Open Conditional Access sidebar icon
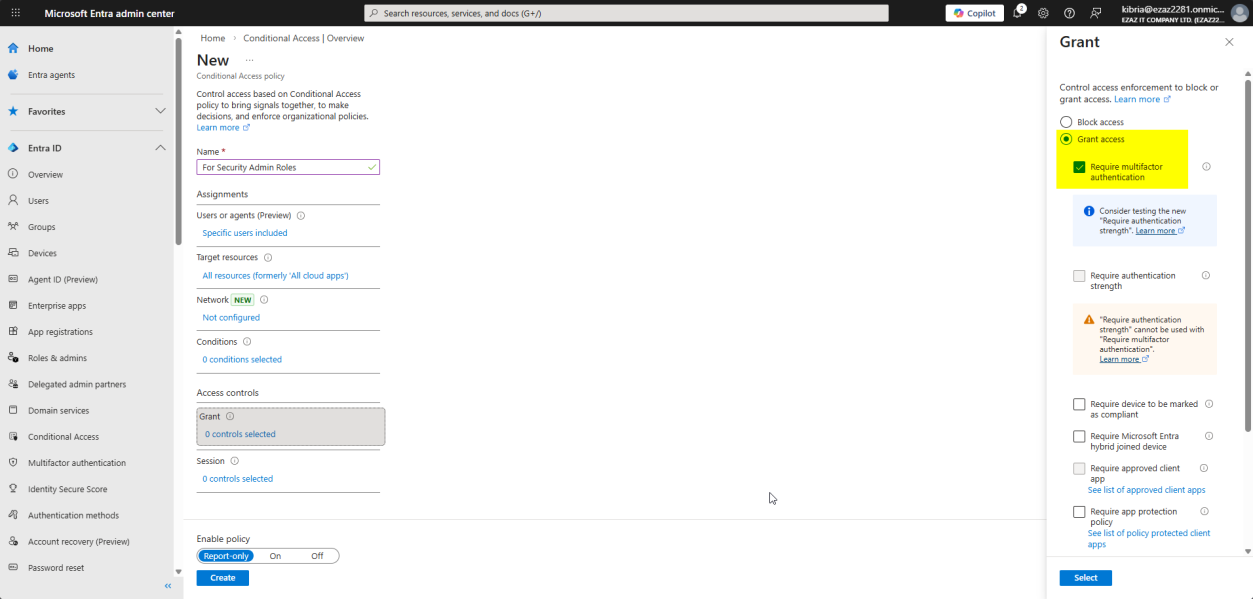The width and height of the screenshot is (1253, 599). [13, 437]
